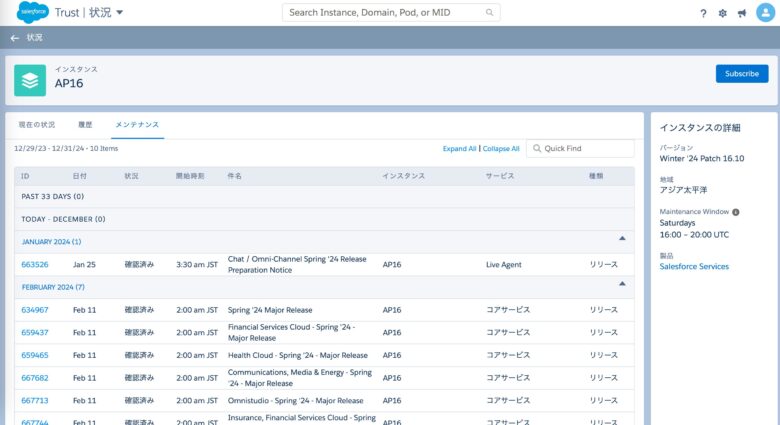
Task: Click the Expand All link
Action: pos(459,148)
